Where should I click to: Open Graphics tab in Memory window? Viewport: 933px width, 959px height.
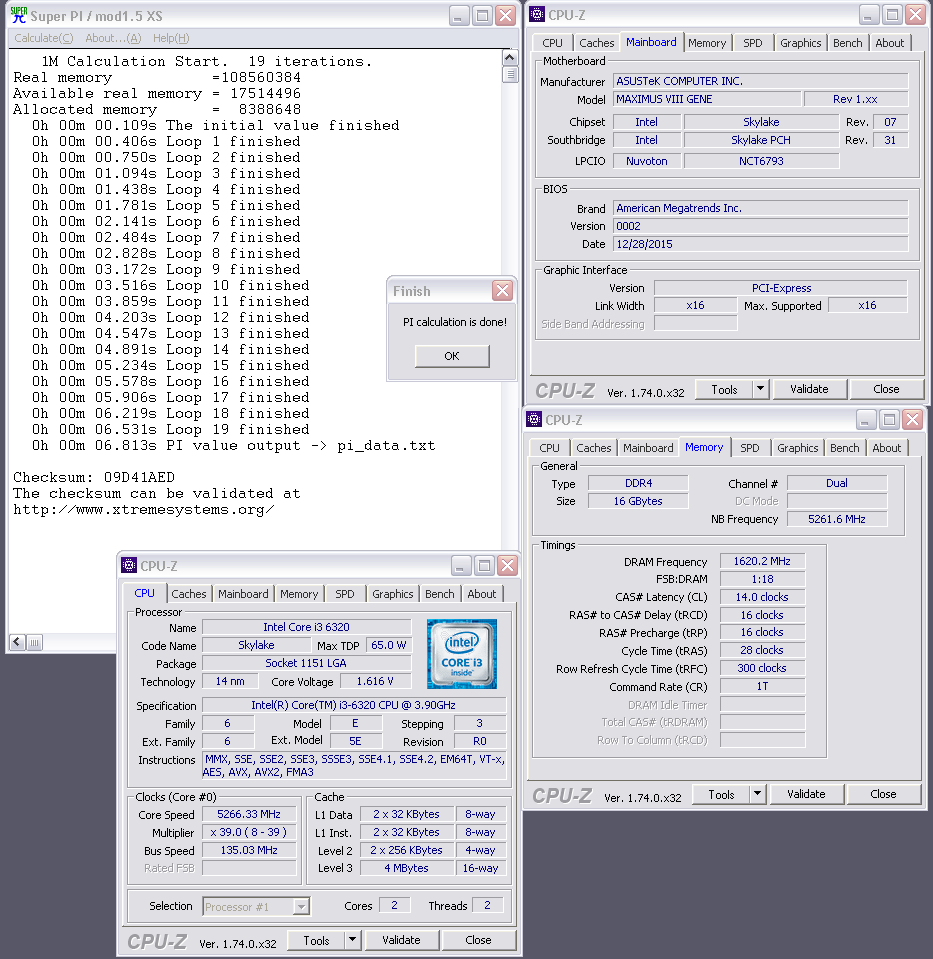point(797,448)
